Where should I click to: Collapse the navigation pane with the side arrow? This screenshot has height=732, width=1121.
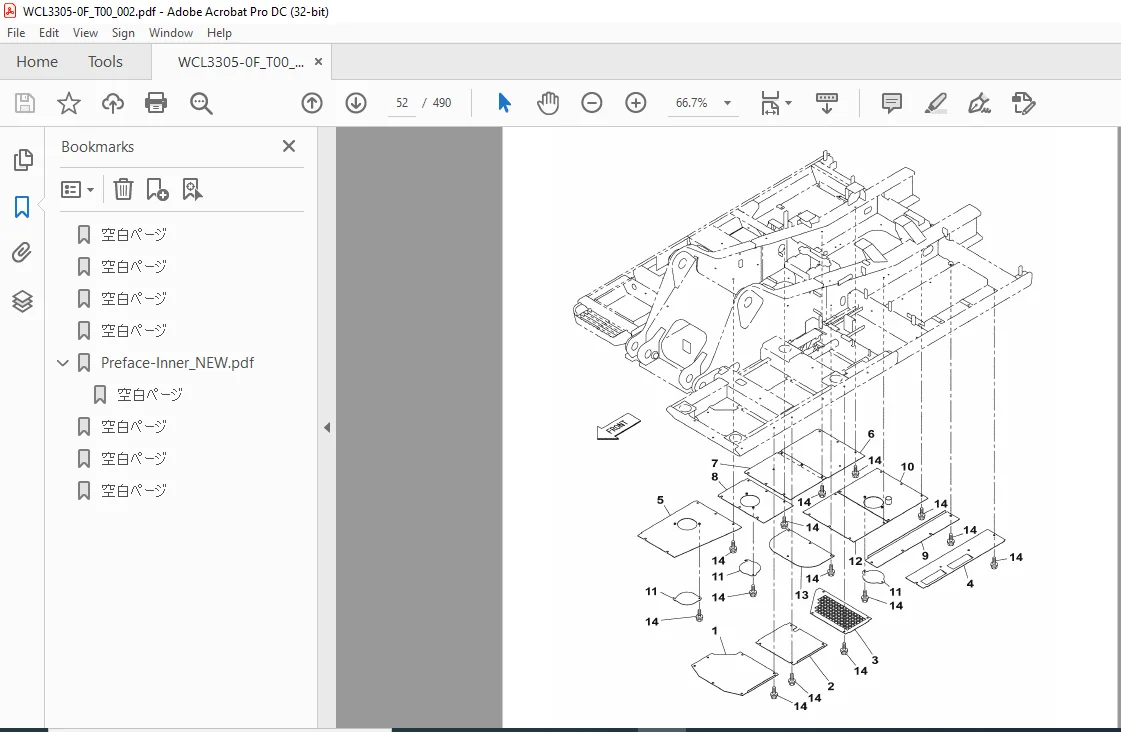coord(327,427)
